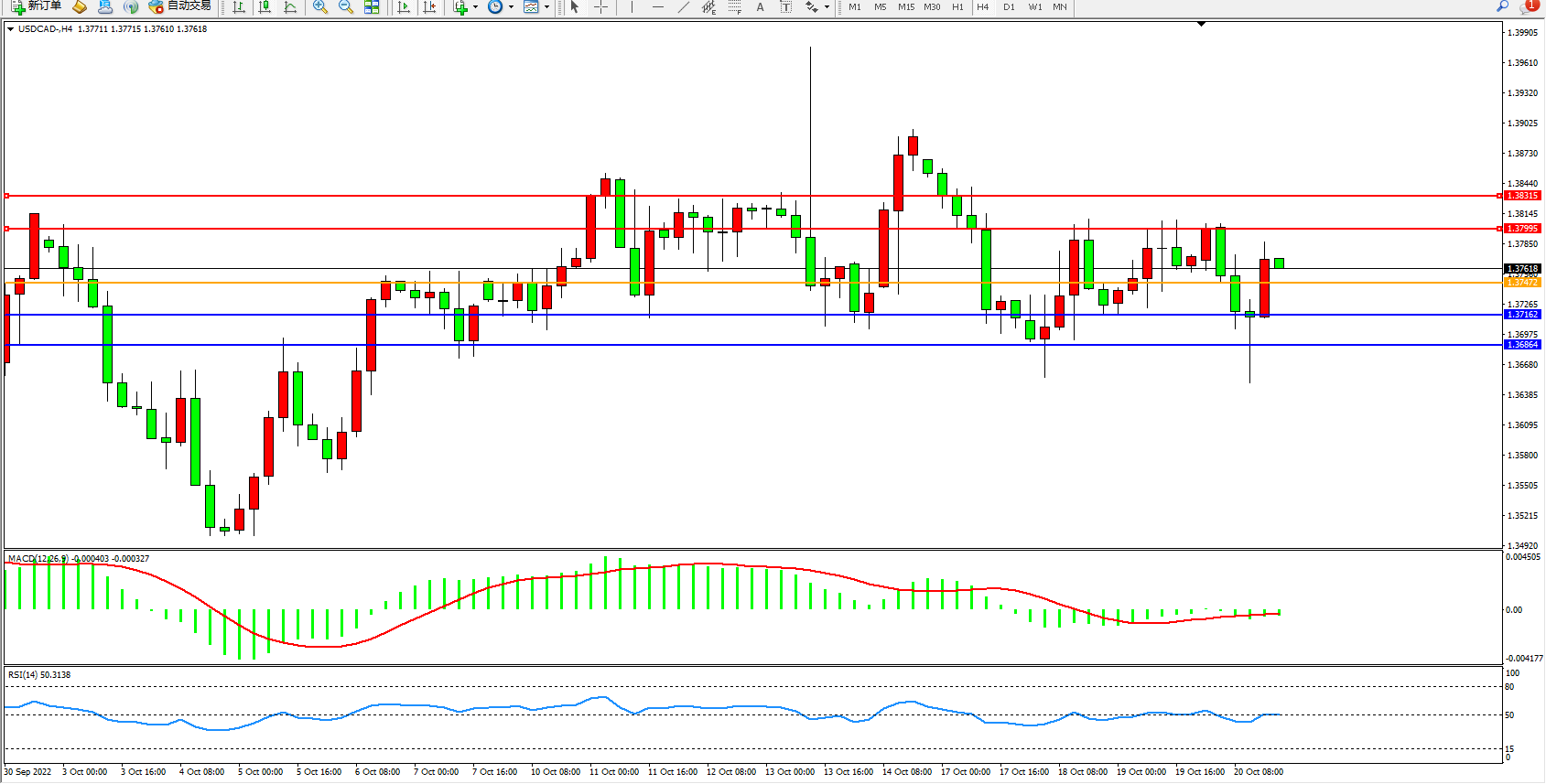Select the trendline drawing tool
Screen dimensions: 1546x784
(x=683, y=7)
